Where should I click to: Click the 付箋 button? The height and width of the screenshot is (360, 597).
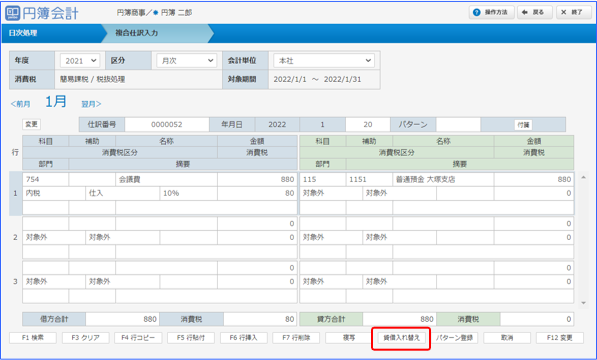click(523, 124)
